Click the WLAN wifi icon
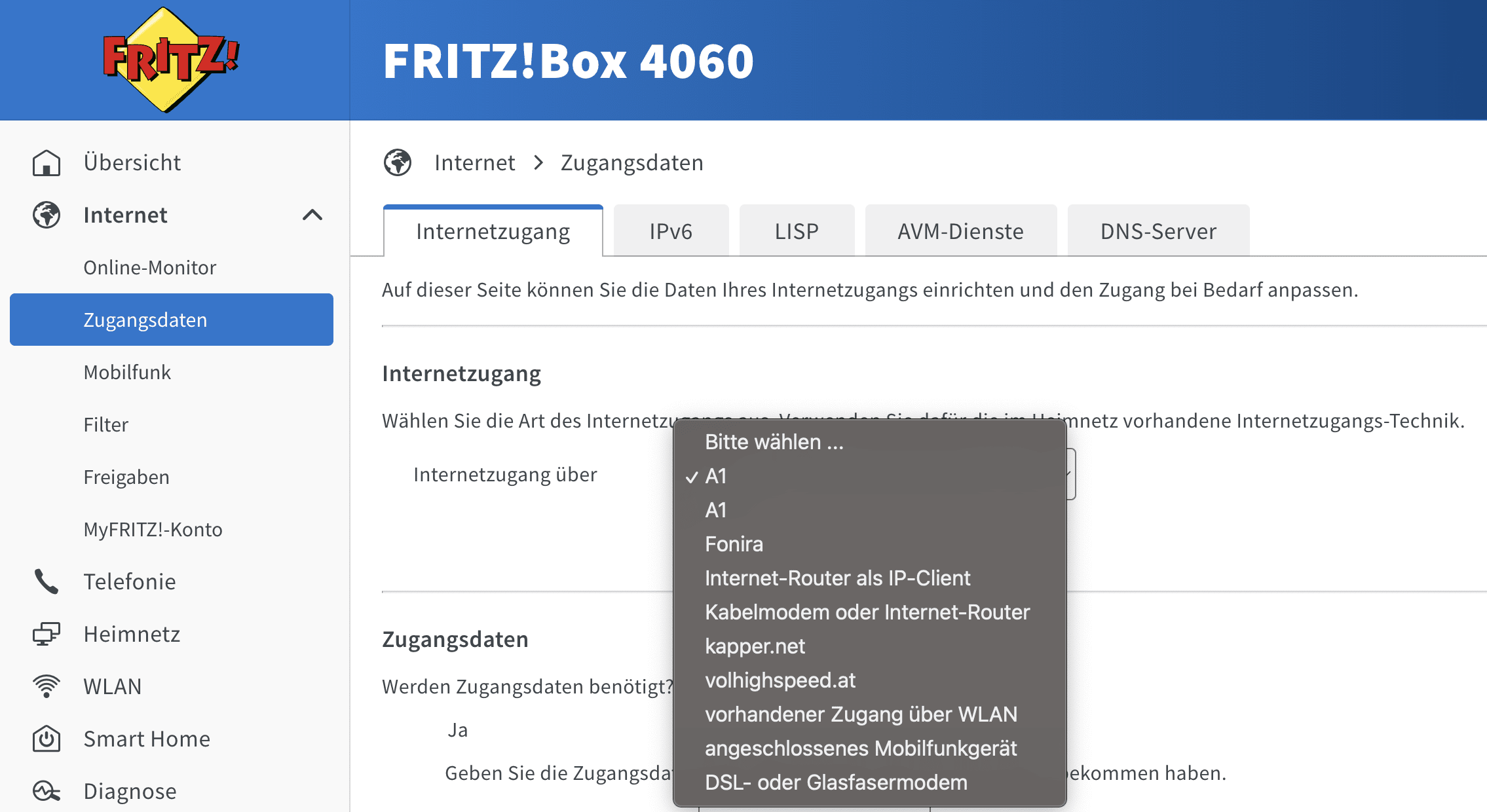The image size is (1487, 812). [x=47, y=686]
